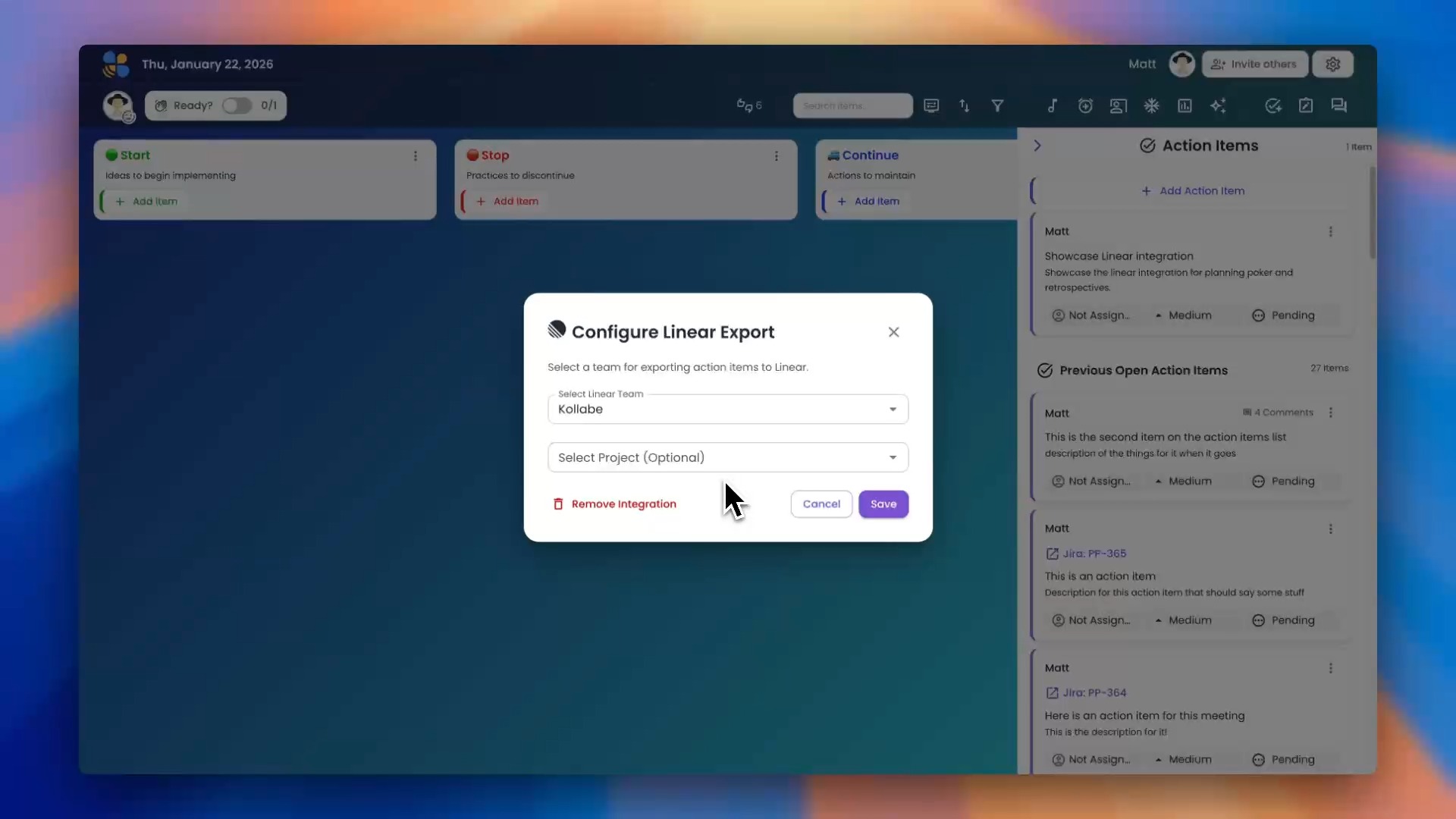Image resolution: width=1456 pixels, height=819 pixels.
Task: Collapse the Action Items panel chevron
Action: (x=1037, y=146)
